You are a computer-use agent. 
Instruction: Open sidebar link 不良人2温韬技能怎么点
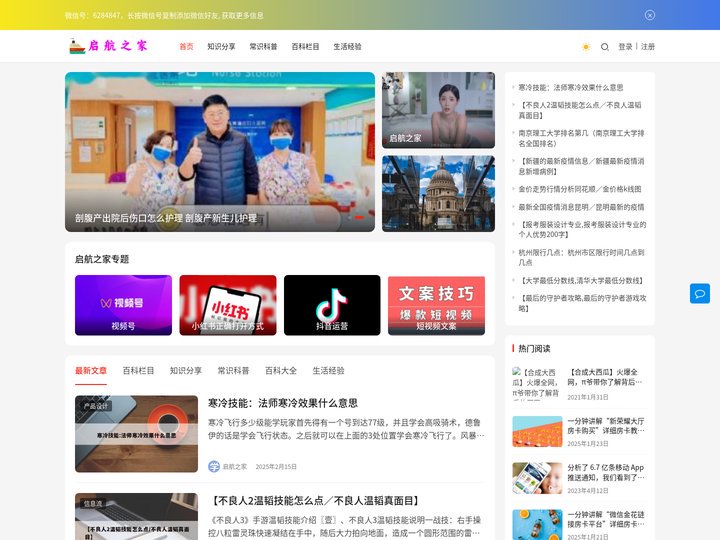pyautogui.click(x=580, y=110)
